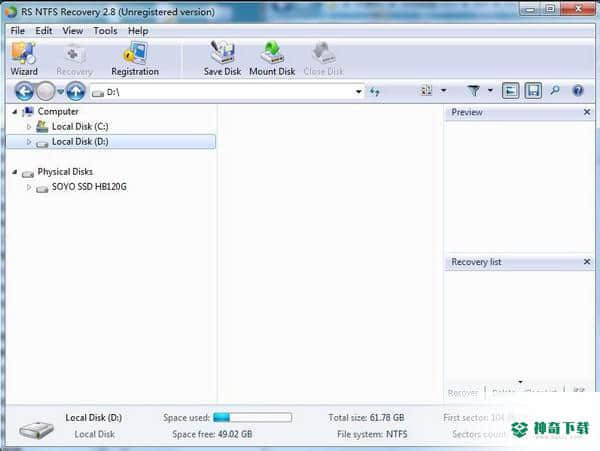Image resolution: width=600 pixels, height=451 pixels.
Task: Click the Space free 49.02 GB text
Action: pos(212,434)
